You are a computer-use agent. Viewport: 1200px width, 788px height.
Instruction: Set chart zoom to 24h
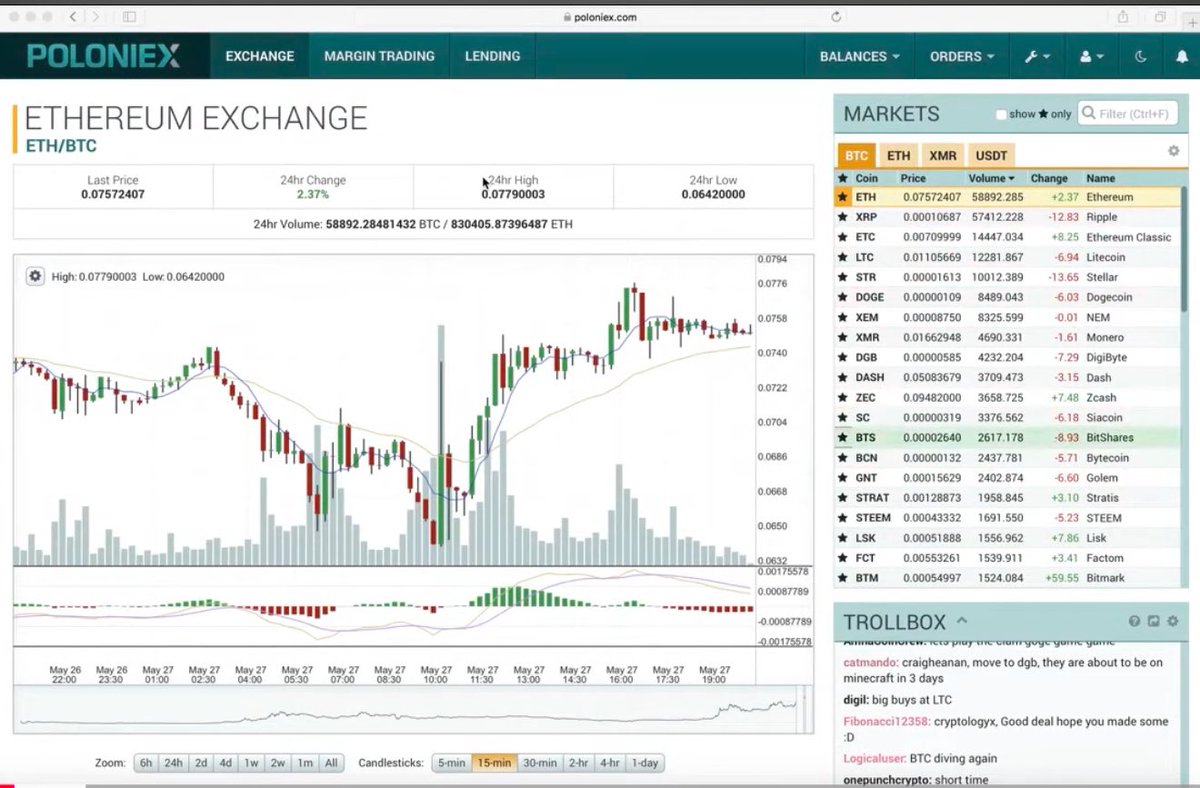coord(173,763)
